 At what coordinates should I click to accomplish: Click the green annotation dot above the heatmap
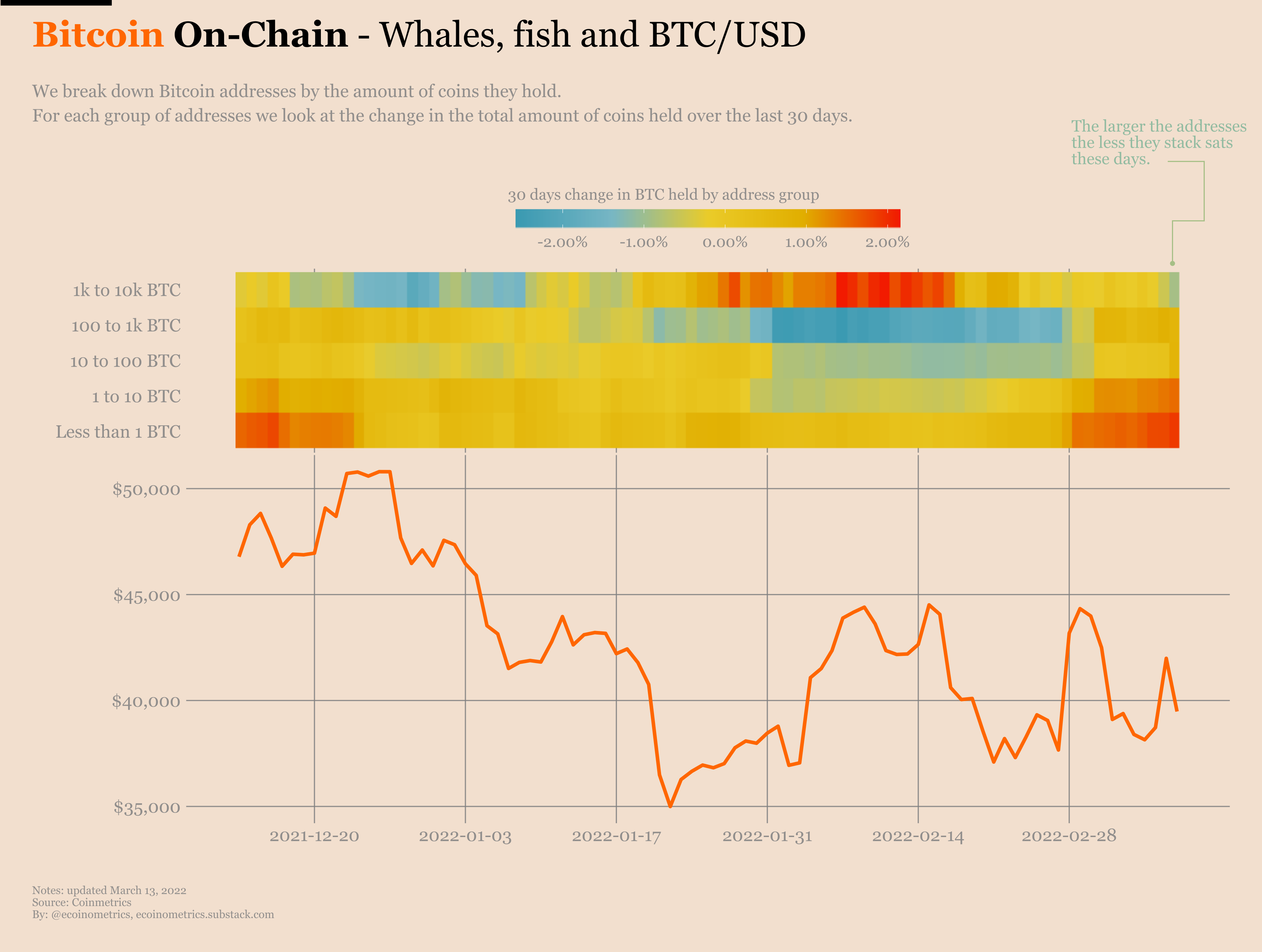tap(1172, 263)
